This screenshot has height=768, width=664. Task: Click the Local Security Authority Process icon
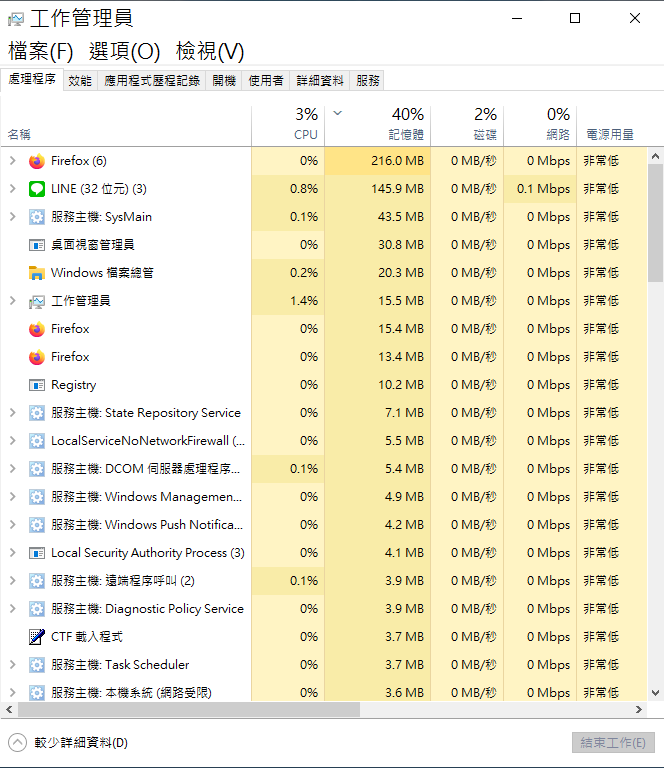pos(37,553)
